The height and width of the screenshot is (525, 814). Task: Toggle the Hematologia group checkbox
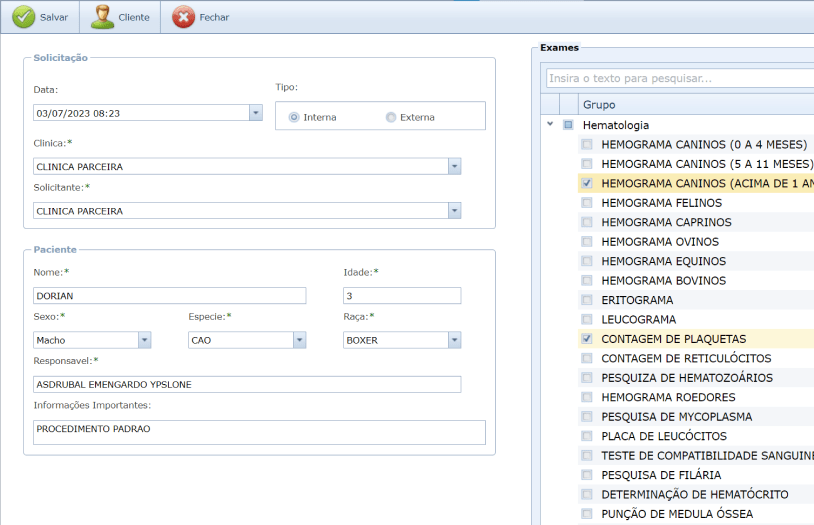pyautogui.click(x=568, y=125)
